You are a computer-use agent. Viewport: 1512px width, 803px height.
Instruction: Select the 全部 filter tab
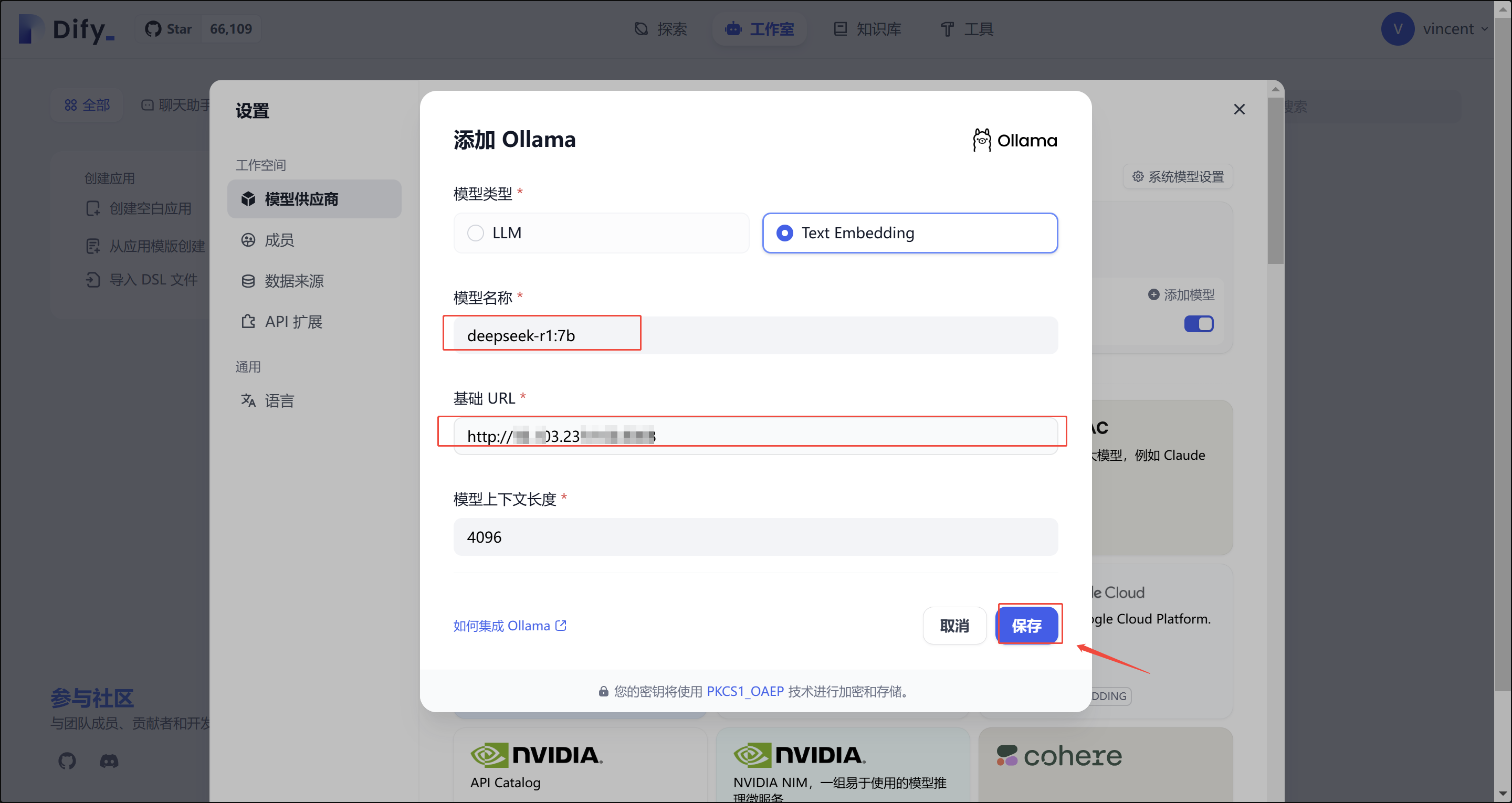[x=87, y=105]
